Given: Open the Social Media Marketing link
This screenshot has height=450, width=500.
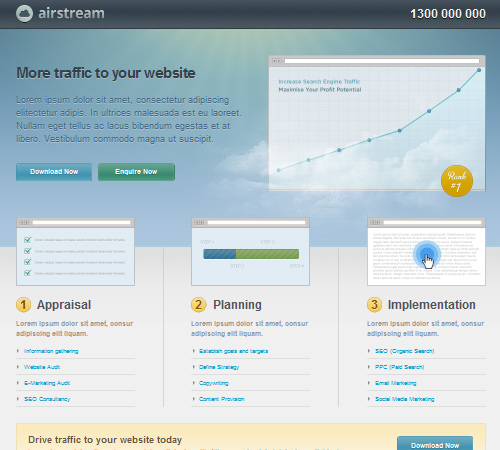Looking at the screenshot, I should (x=405, y=399).
